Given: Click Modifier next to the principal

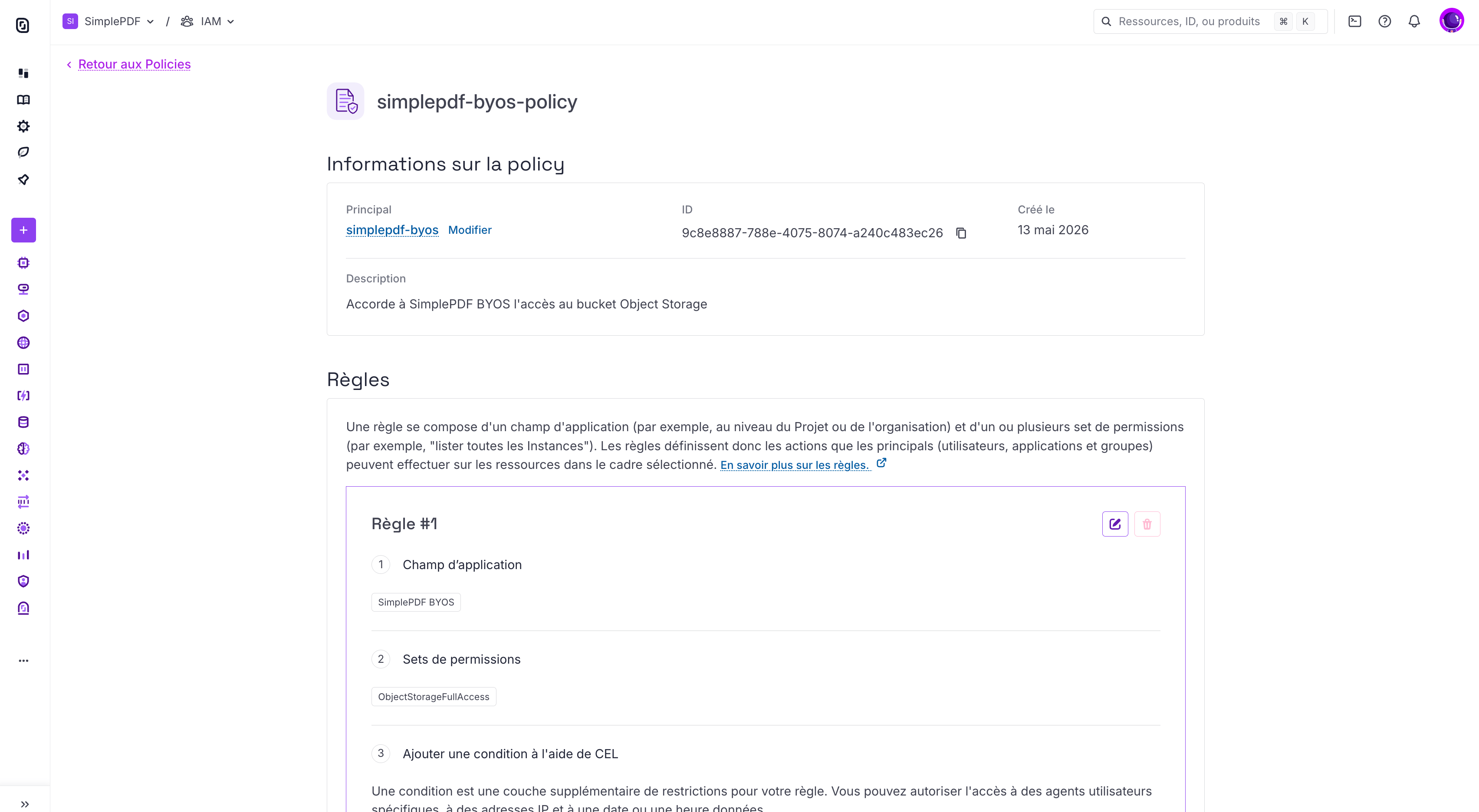Looking at the screenshot, I should 470,229.
